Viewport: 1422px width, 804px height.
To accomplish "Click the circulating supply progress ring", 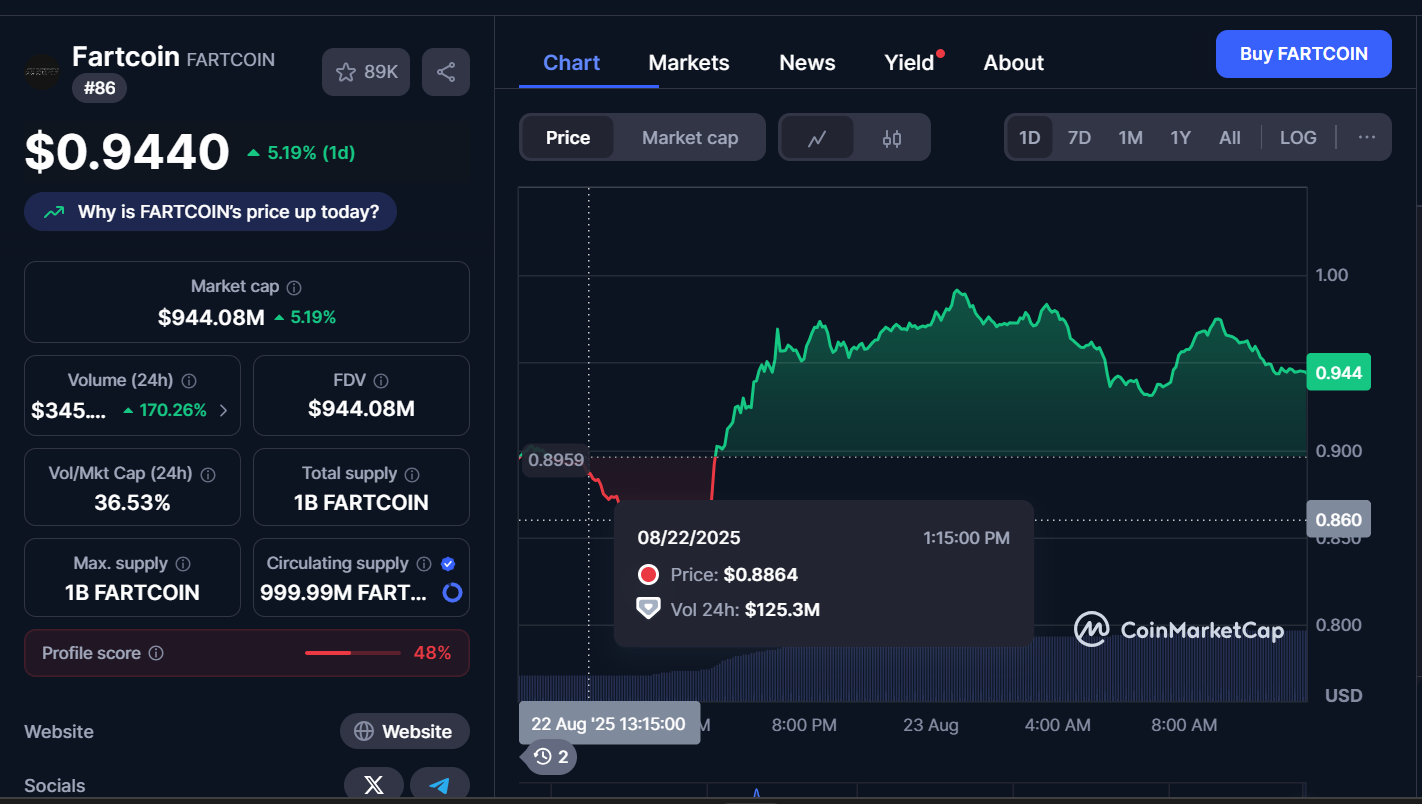I will [452, 593].
